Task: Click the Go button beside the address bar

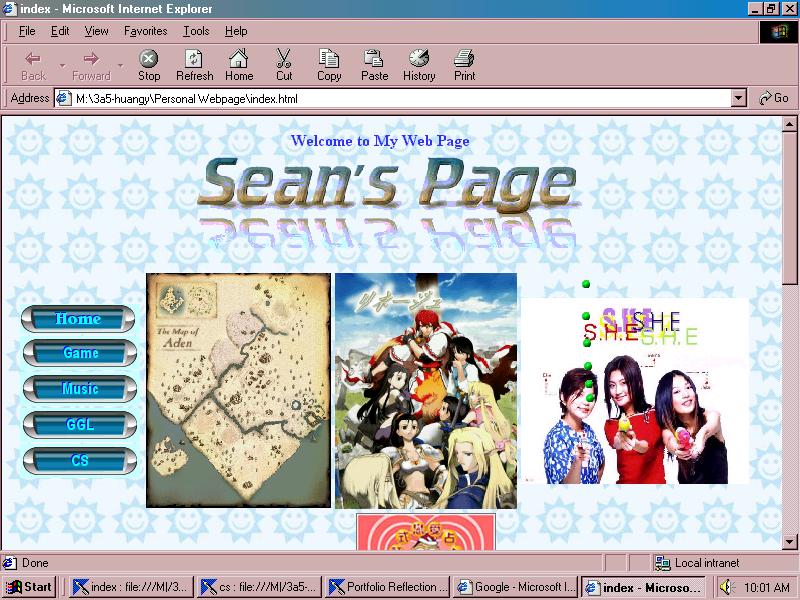Action: pyautogui.click(x=774, y=98)
